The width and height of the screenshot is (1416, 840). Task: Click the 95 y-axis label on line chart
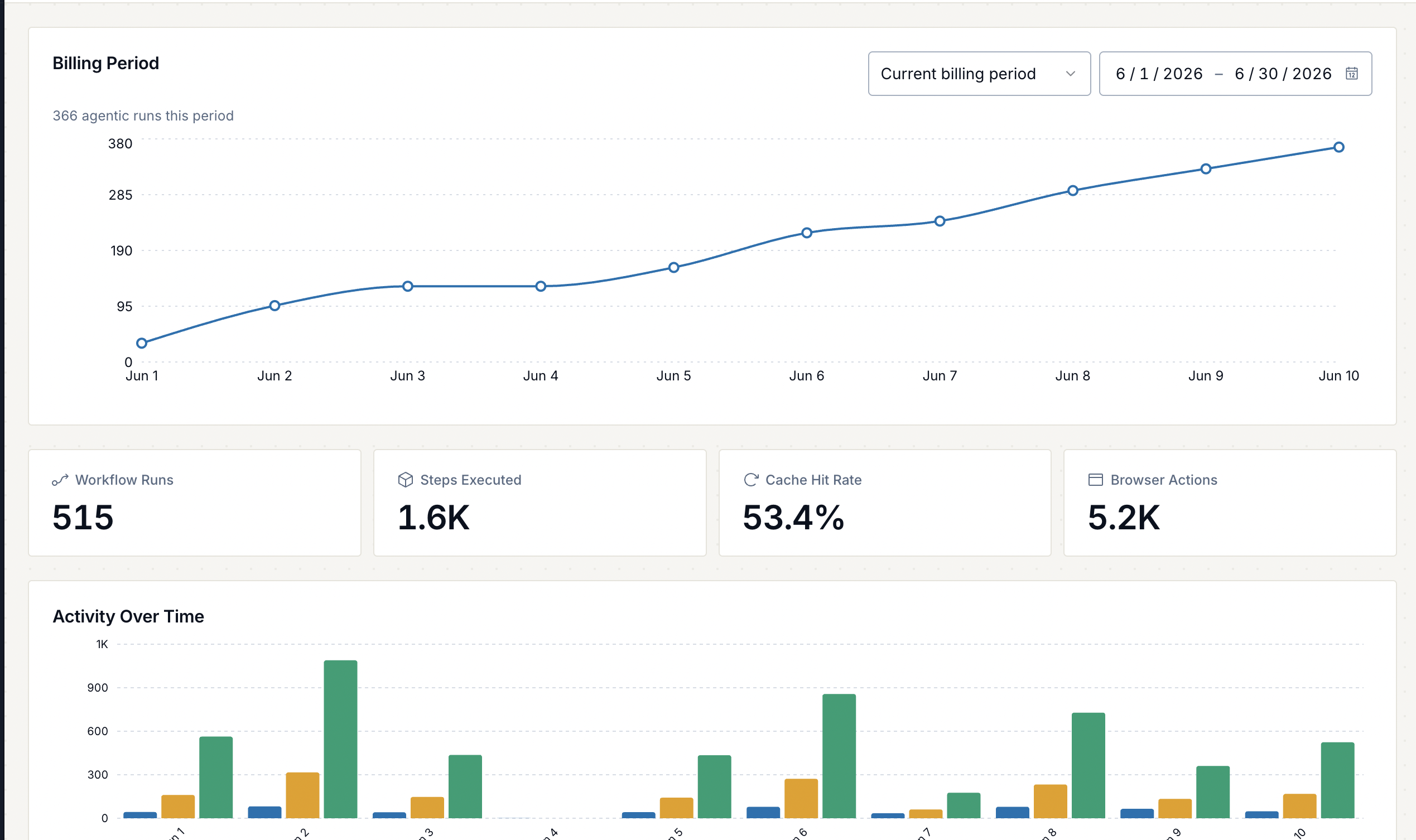124,307
